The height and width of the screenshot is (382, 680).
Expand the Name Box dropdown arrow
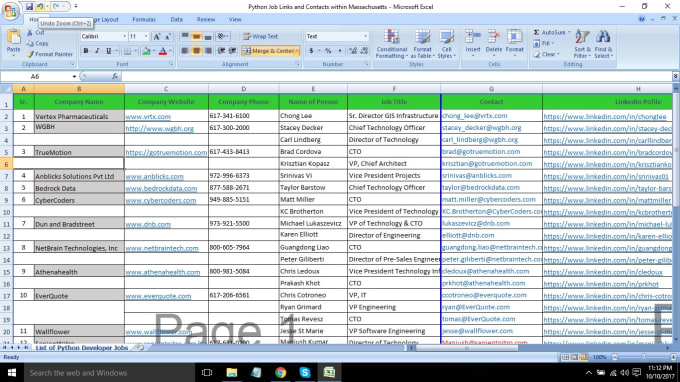point(74,76)
